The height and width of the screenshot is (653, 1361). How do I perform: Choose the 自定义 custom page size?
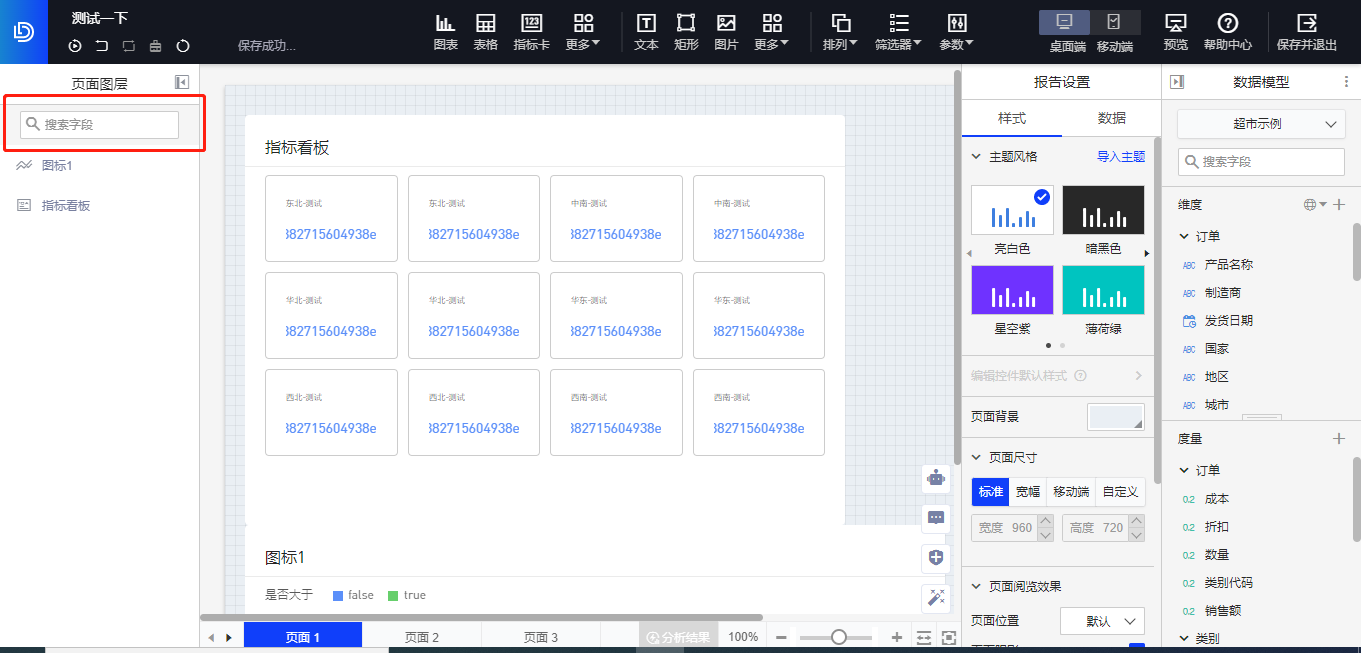click(x=1120, y=492)
